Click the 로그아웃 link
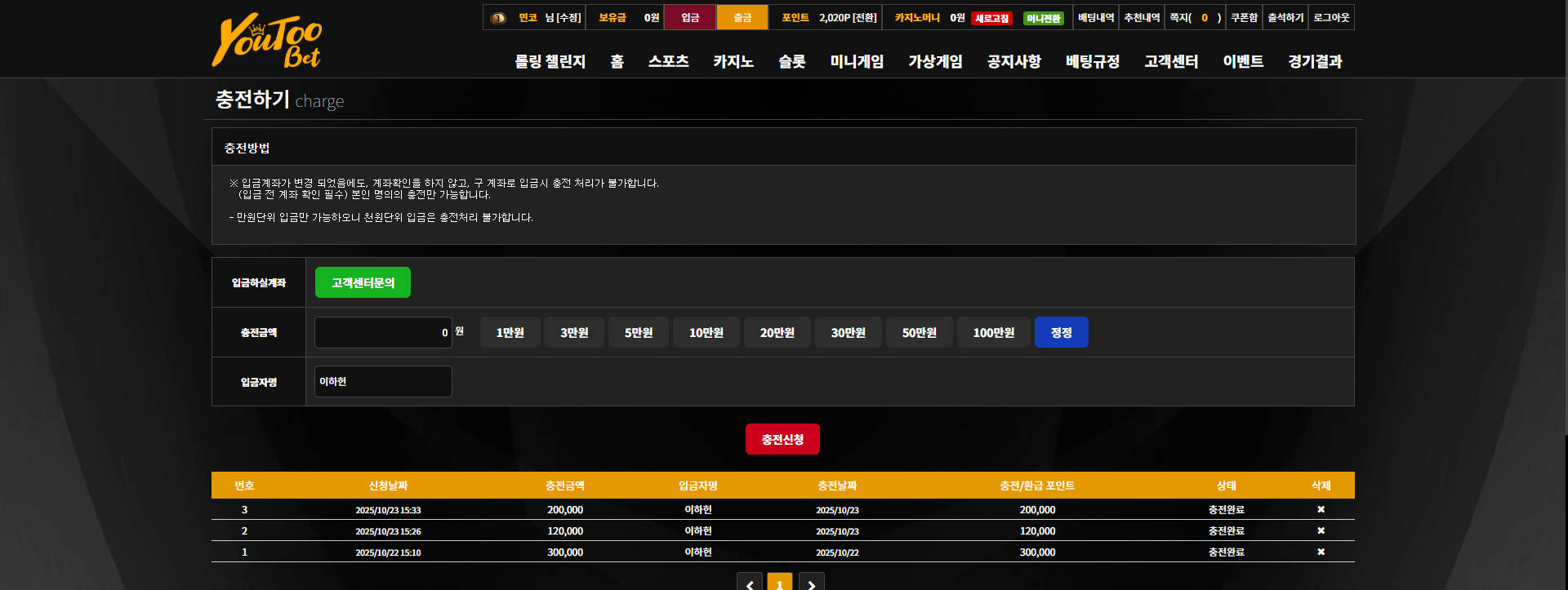The height and width of the screenshot is (590, 1568). point(1331,17)
